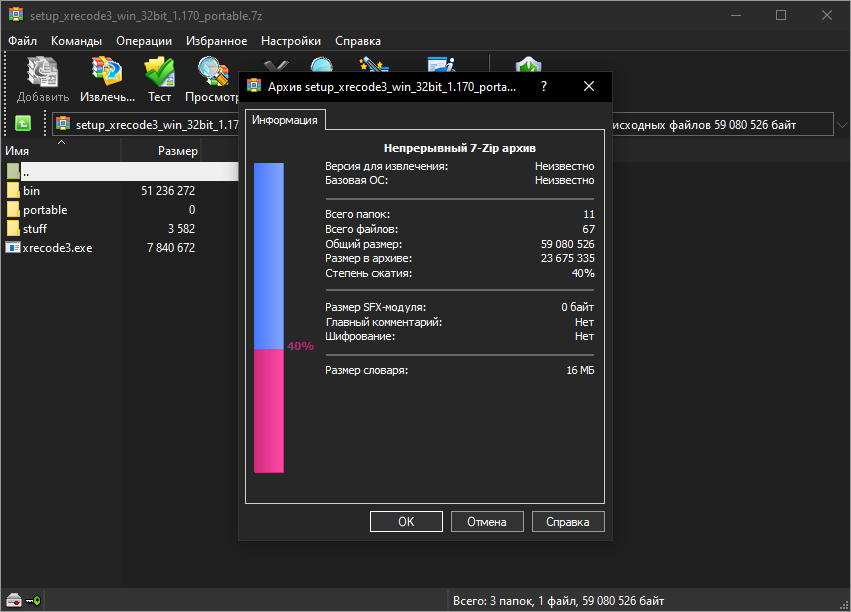Screen dimensions: 851x612
Task: Click status bar text 'Всего: 3 папок, 1 файл'
Action: [515, 601]
